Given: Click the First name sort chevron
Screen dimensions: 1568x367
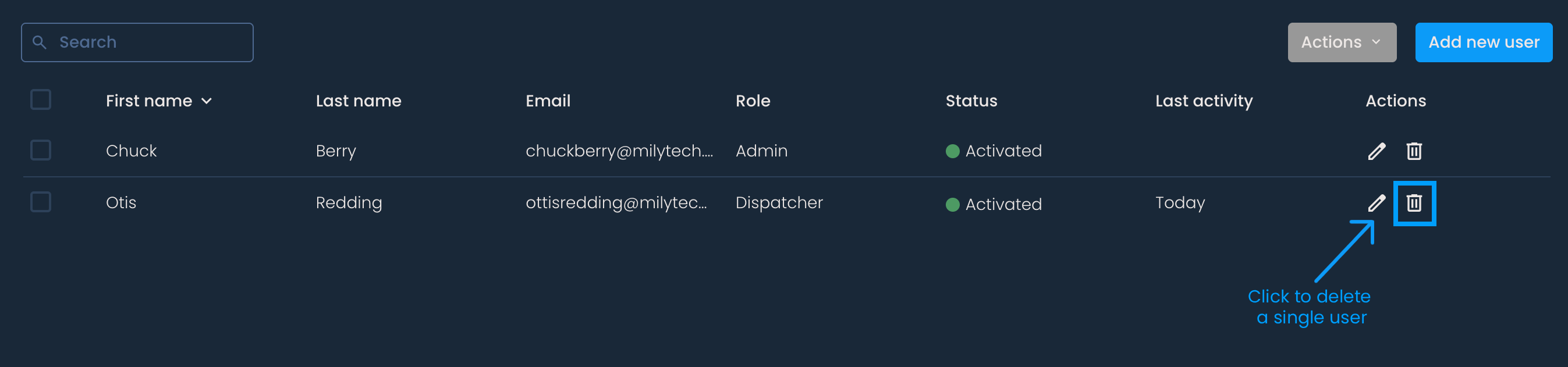Looking at the screenshot, I should pyautogui.click(x=207, y=101).
